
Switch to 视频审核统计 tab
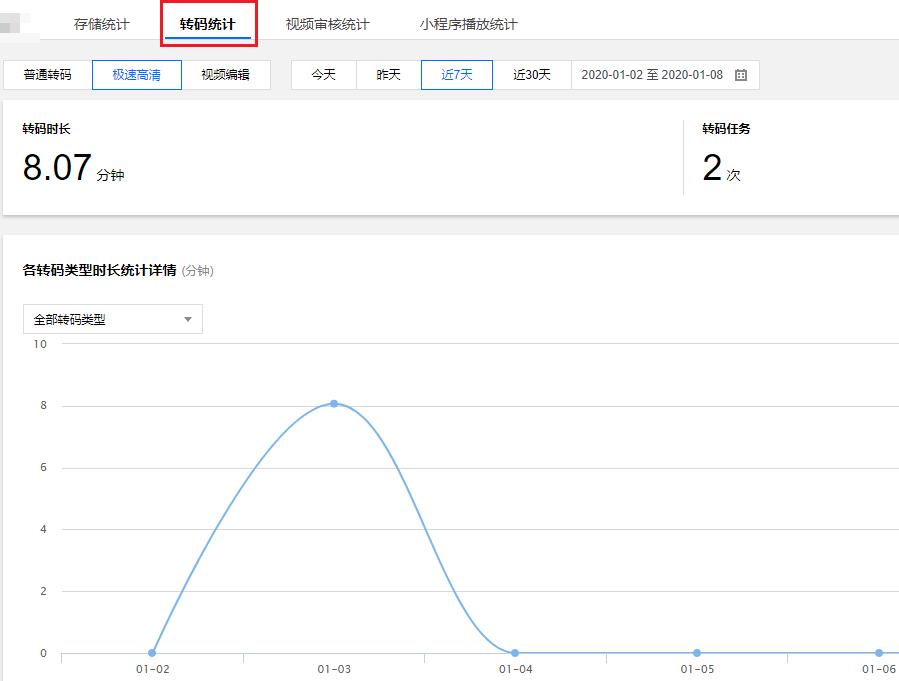[x=327, y=24]
